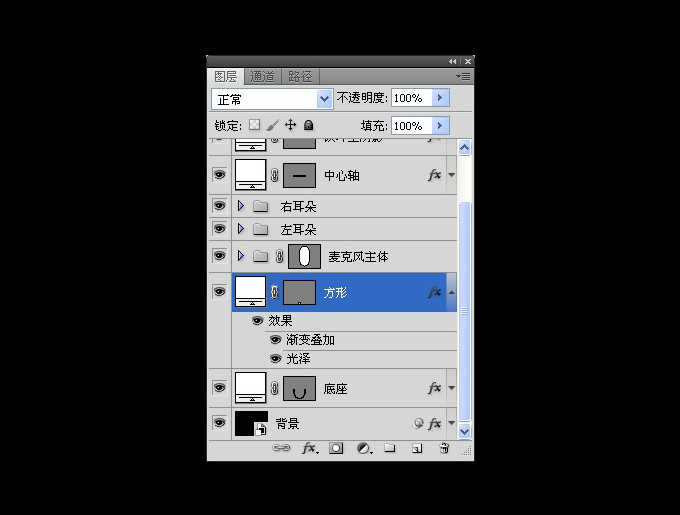This screenshot has width=680, height=515.
Task: Create a new layer icon
Action: [417, 448]
